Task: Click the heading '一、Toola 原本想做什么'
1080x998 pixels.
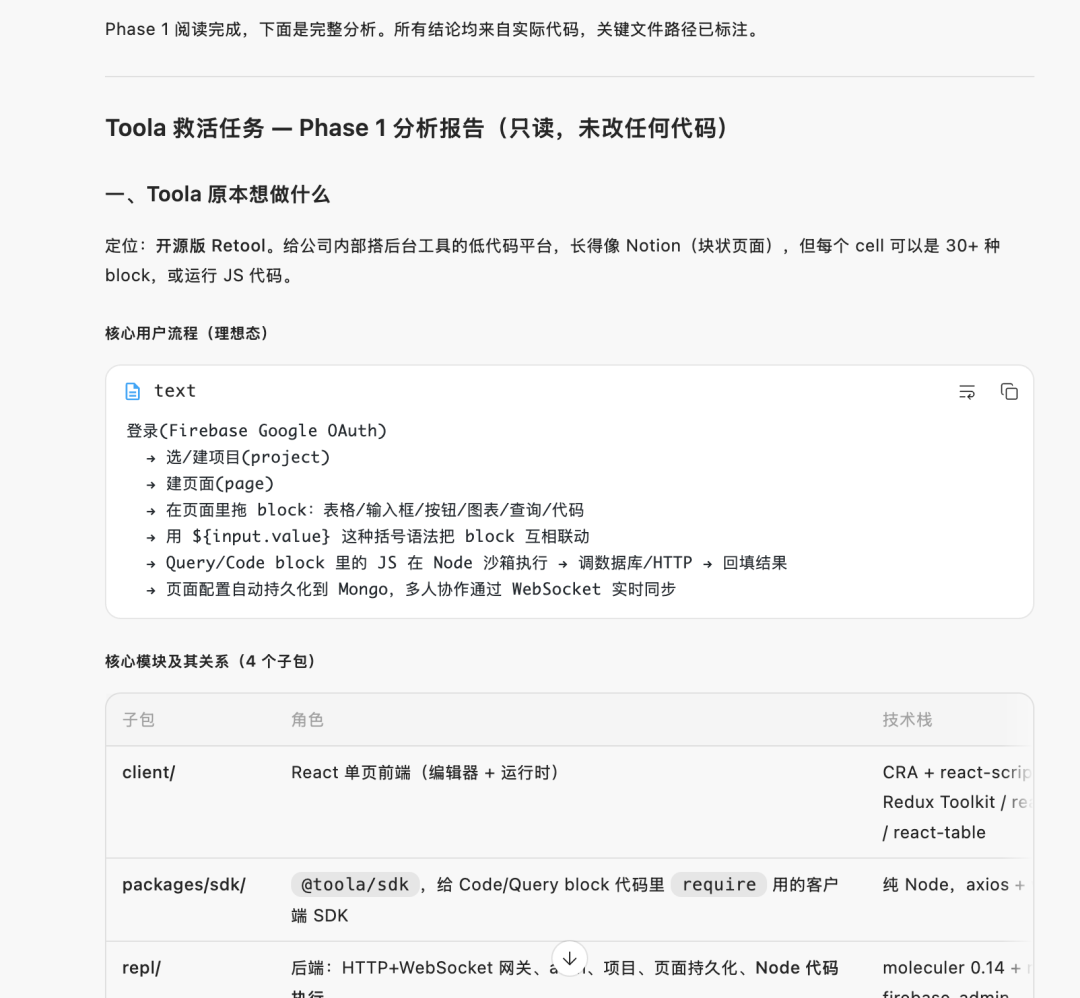Action: [217, 194]
